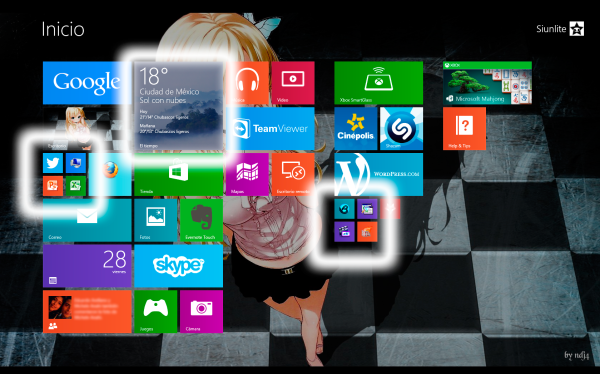Launch Xbox SmartGlass tile

(378, 83)
